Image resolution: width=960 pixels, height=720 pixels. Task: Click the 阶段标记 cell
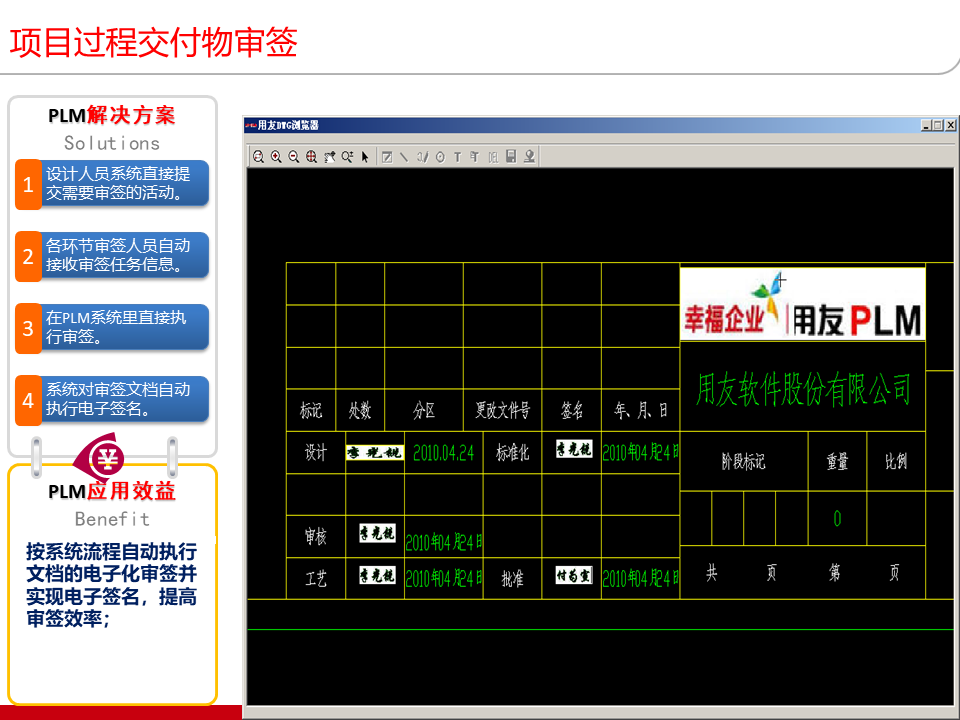[x=743, y=461]
